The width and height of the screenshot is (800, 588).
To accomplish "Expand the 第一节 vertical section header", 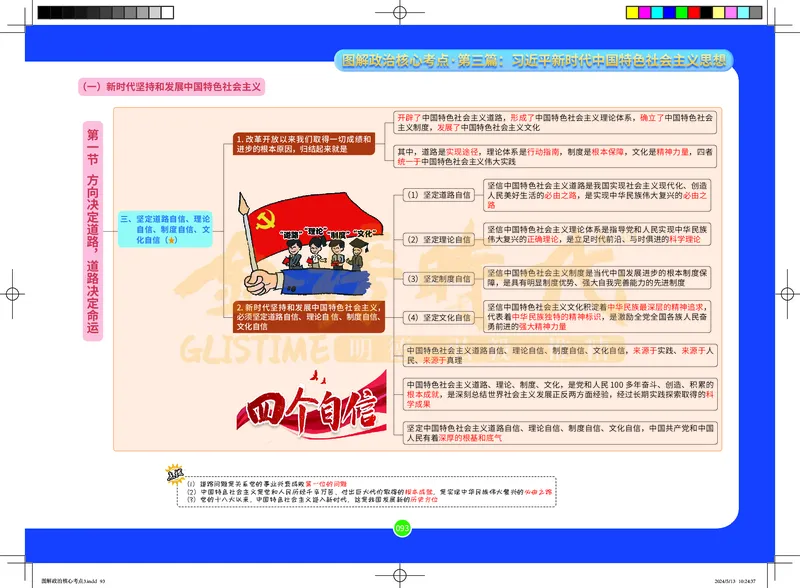I will pyautogui.click(x=95, y=230).
